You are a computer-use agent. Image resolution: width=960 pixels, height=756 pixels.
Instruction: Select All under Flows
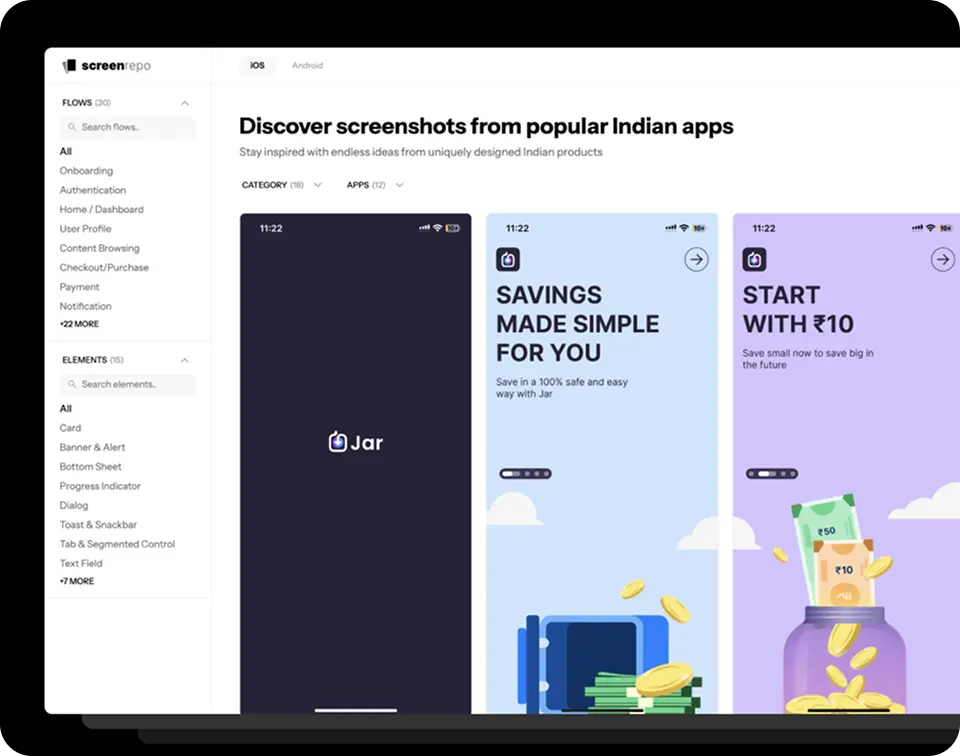click(x=66, y=151)
